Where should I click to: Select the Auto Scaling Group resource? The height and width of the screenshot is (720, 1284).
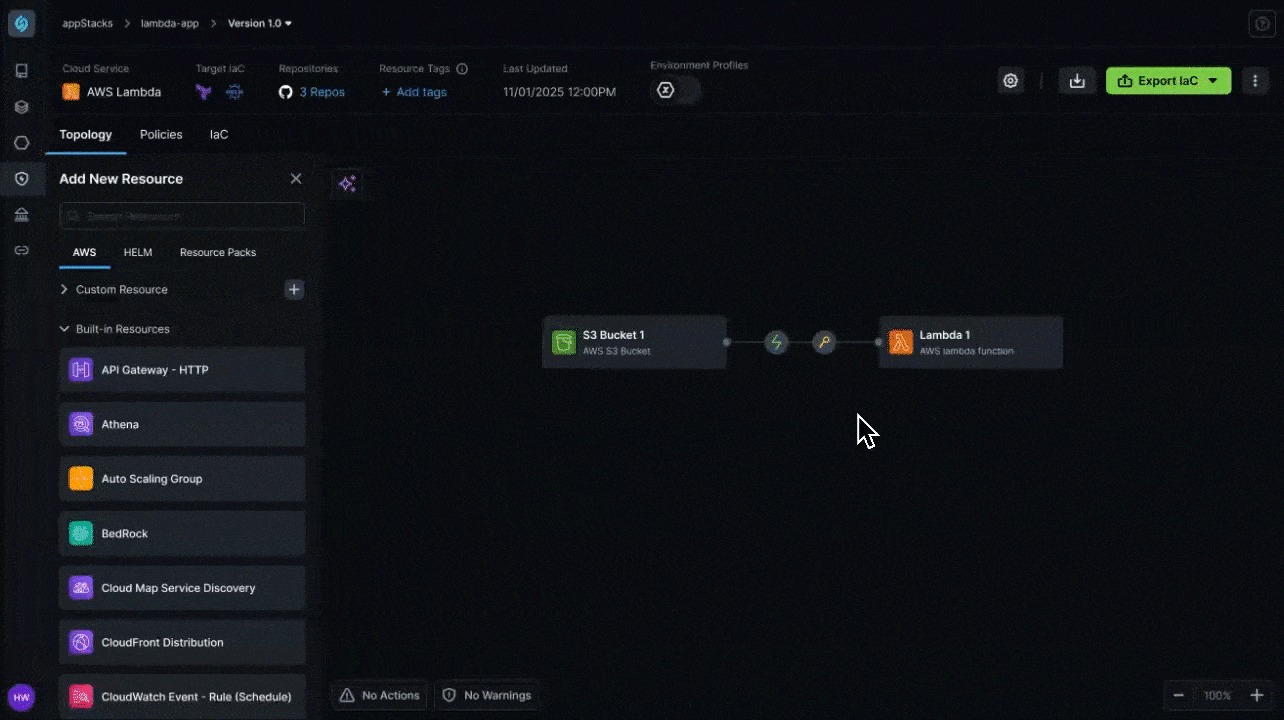(182, 479)
